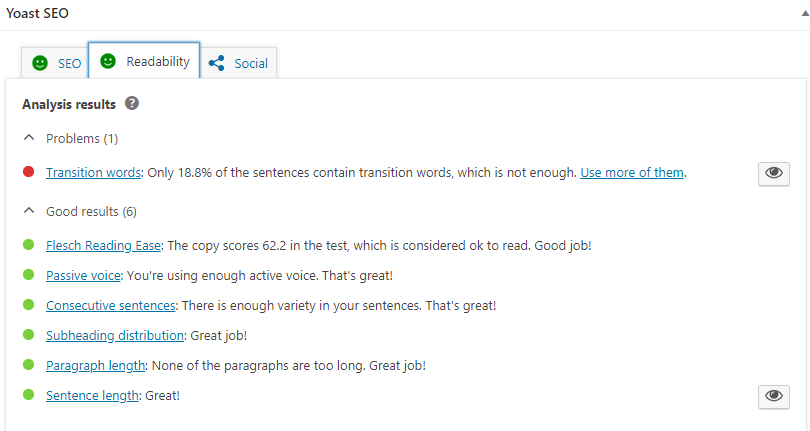Open the 'Use more of them' link
Image resolution: width=810 pixels, height=431 pixels.
632,173
